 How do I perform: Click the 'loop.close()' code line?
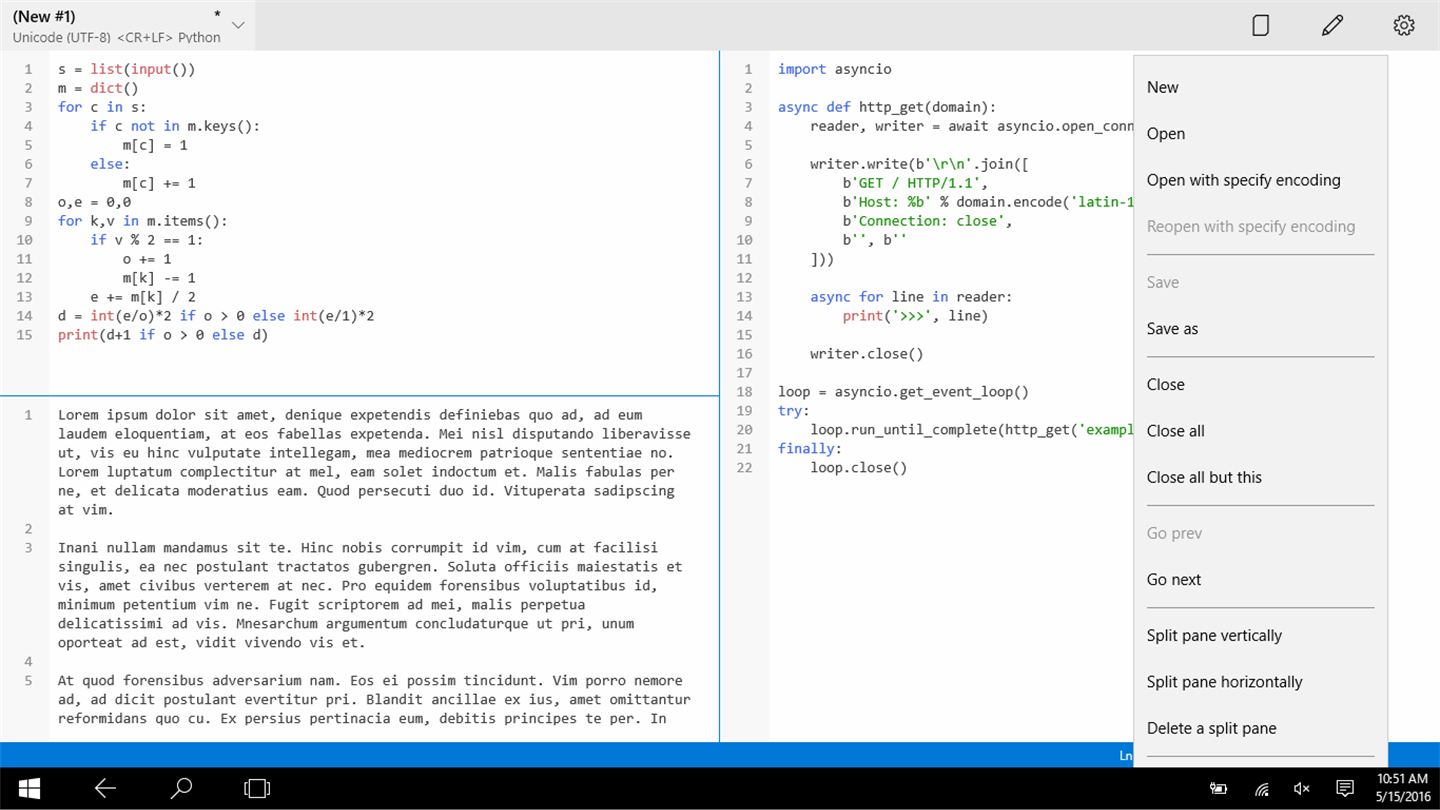[x=858, y=468]
